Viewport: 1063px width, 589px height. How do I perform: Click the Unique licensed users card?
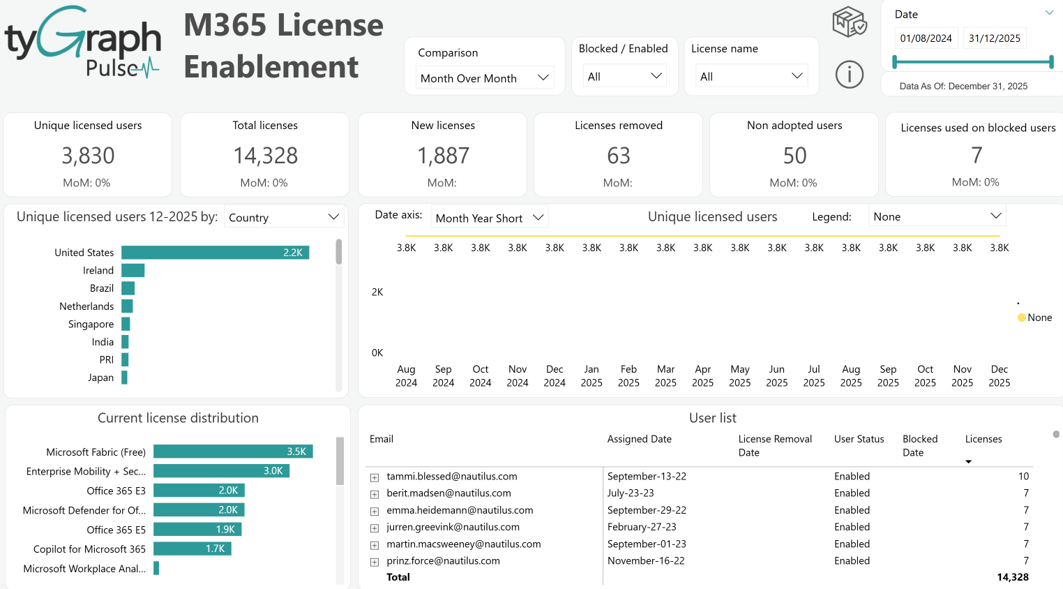[87, 155]
